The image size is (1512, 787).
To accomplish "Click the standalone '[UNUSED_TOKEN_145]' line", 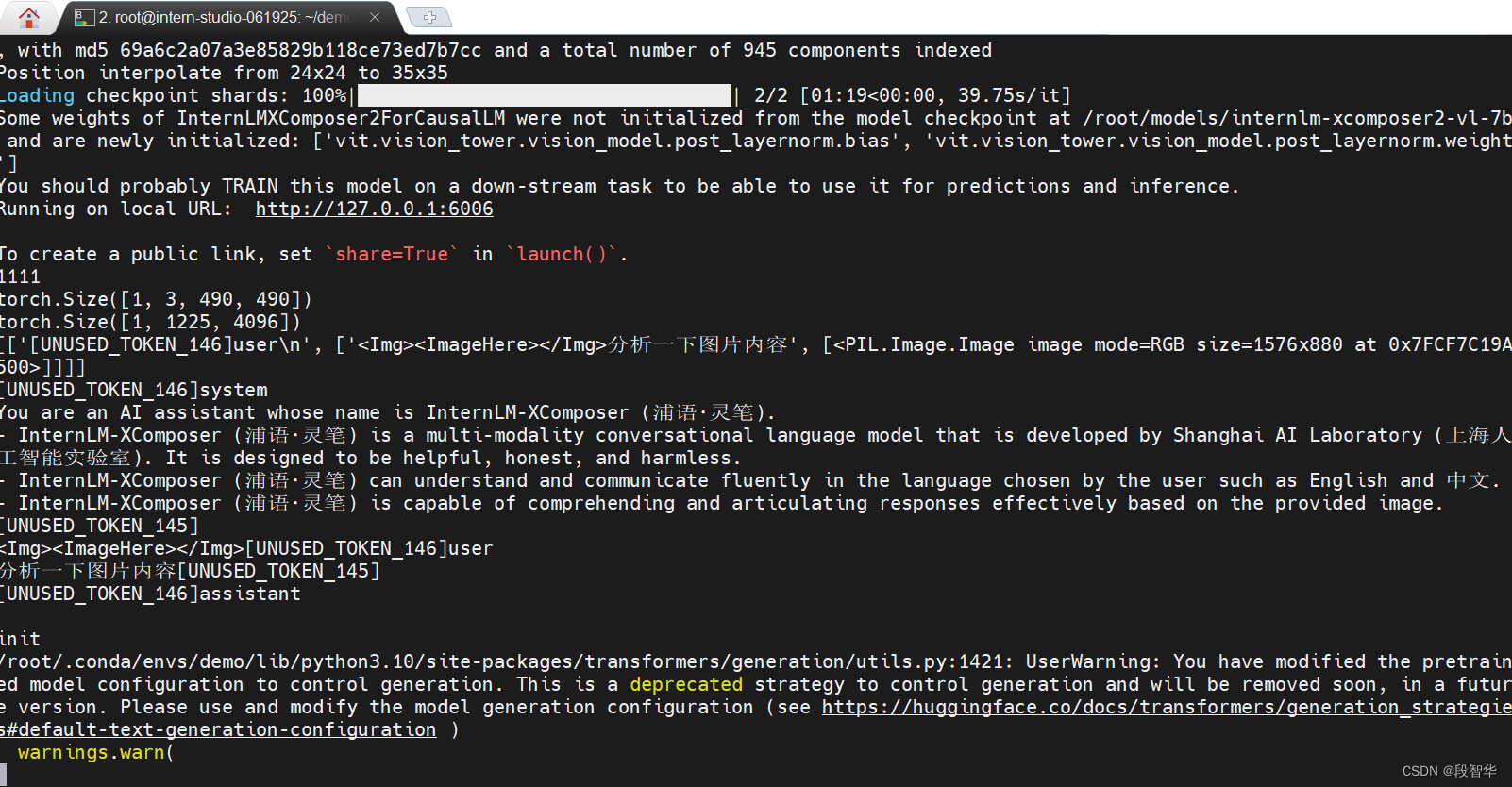I will pos(99,526).
